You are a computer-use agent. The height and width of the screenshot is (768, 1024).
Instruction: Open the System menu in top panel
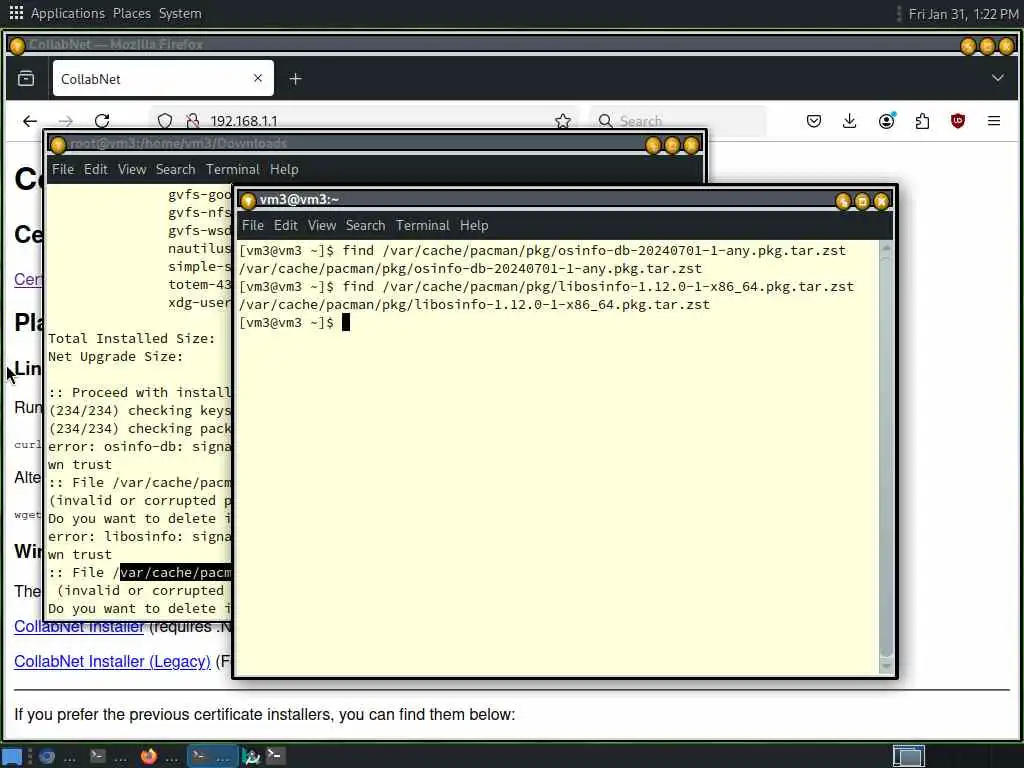click(180, 13)
